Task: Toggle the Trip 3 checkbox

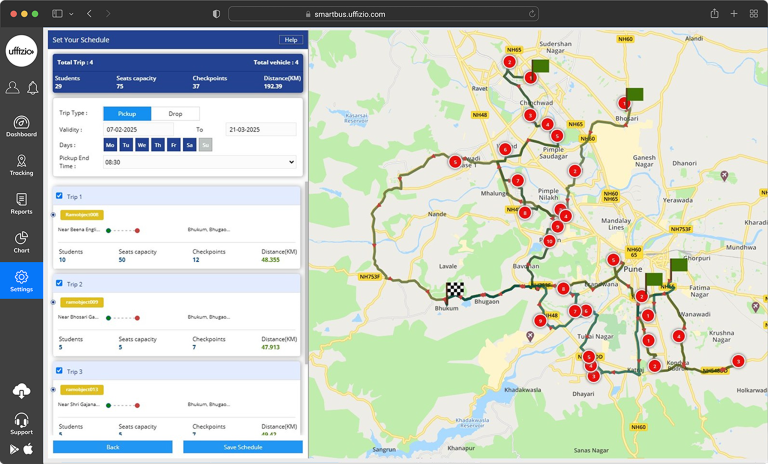Action: click(x=59, y=370)
